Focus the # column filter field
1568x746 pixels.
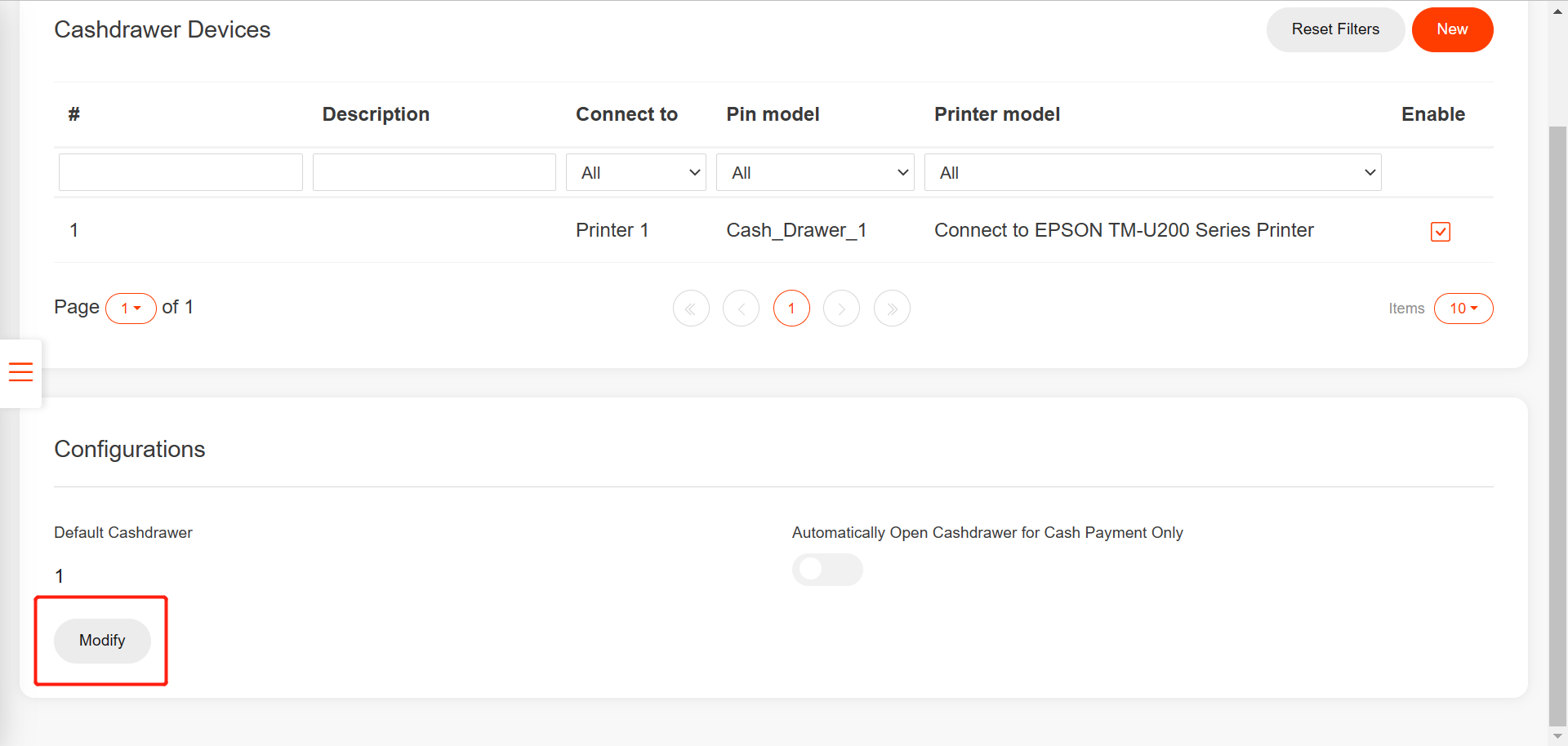[x=180, y=173]
